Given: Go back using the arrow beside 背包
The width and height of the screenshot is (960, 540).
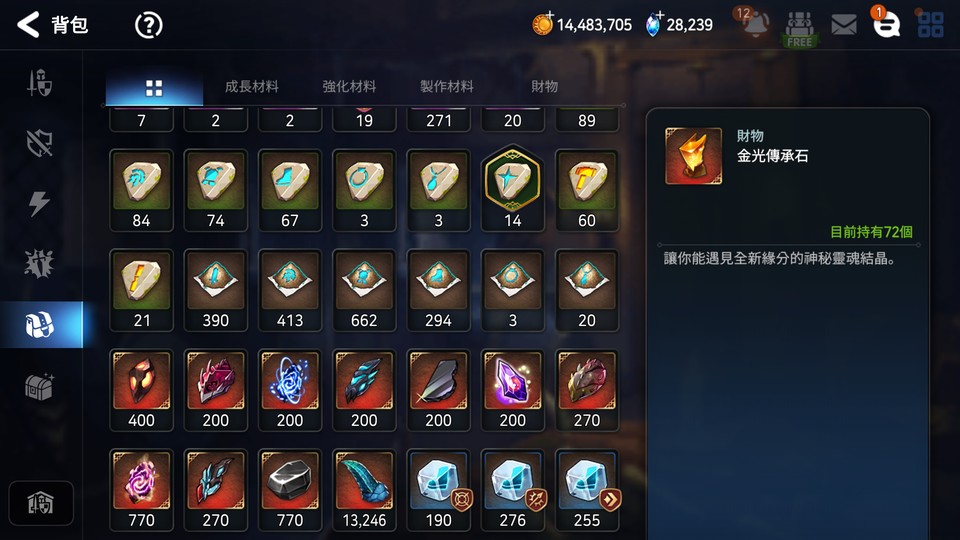Looking at the screenshot, I should point(28,25).
